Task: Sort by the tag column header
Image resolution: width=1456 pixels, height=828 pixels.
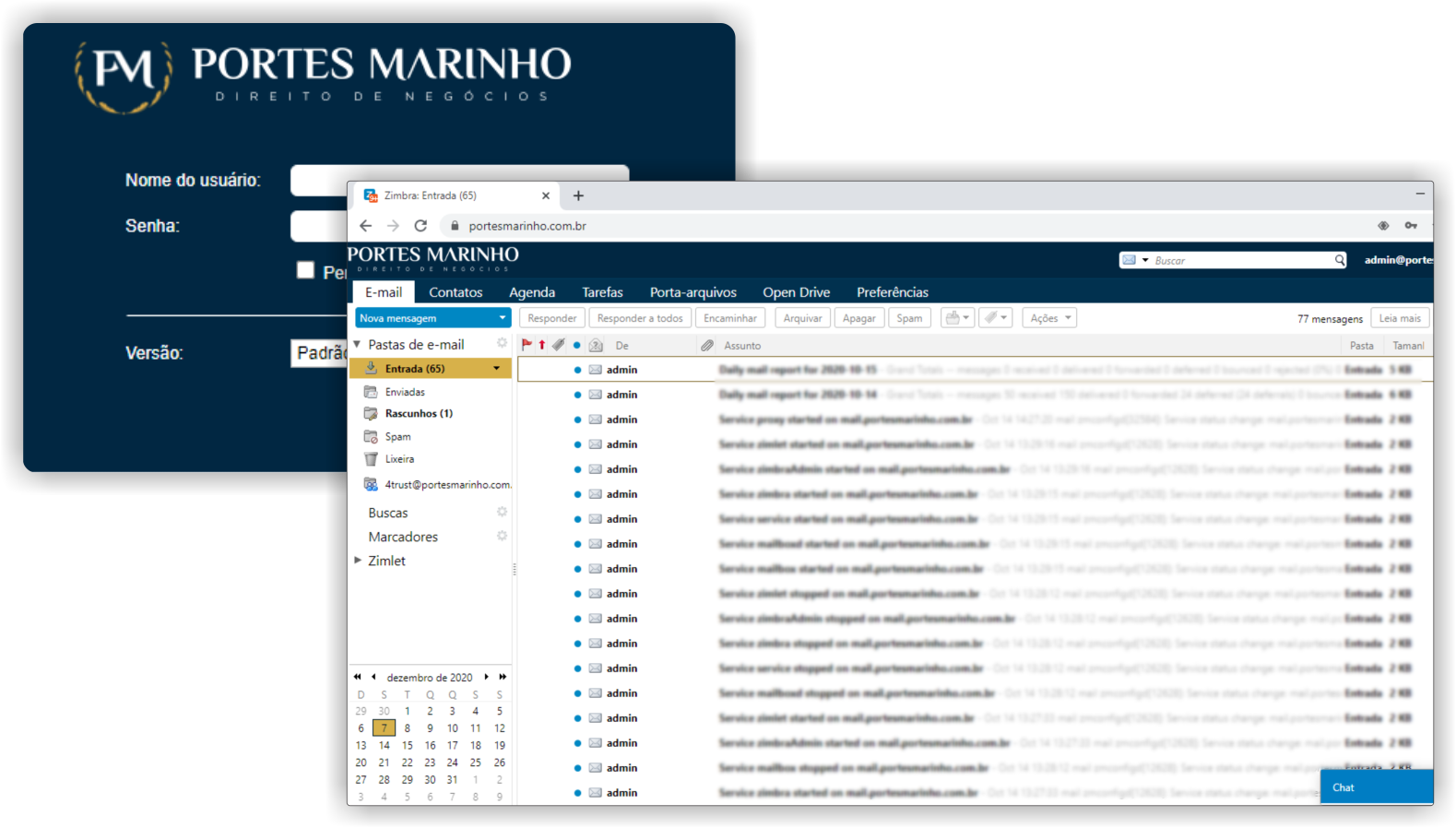Action: pyautogui.click(x=559, y=345)
